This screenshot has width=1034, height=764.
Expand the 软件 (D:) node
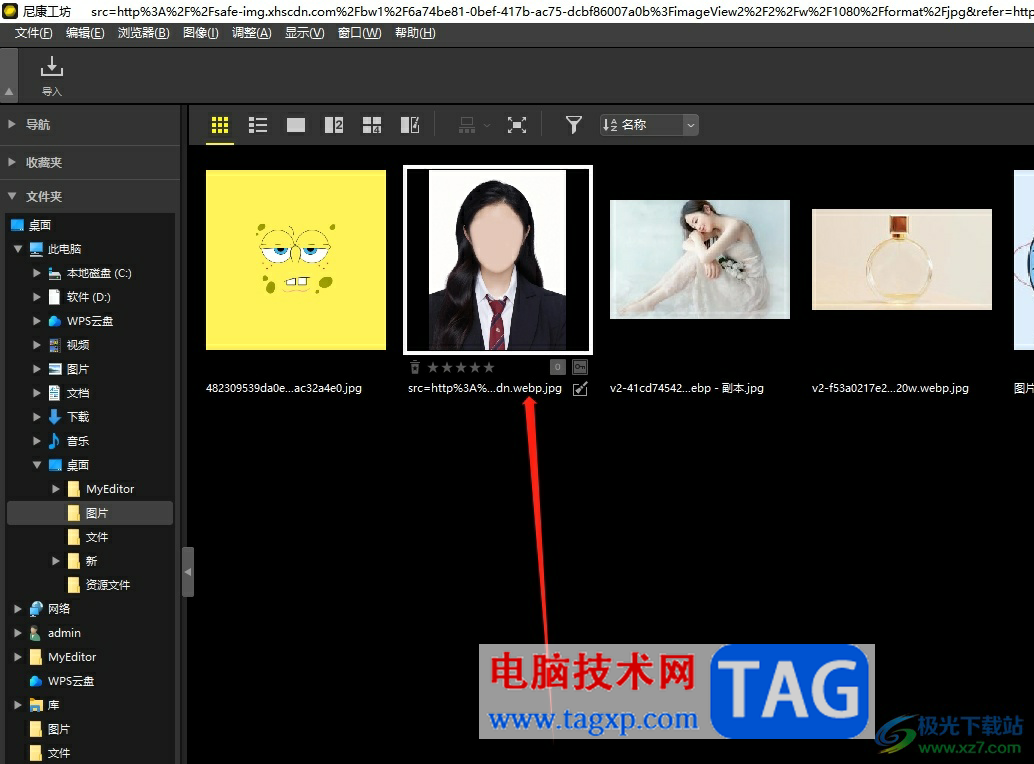(37, 297)
